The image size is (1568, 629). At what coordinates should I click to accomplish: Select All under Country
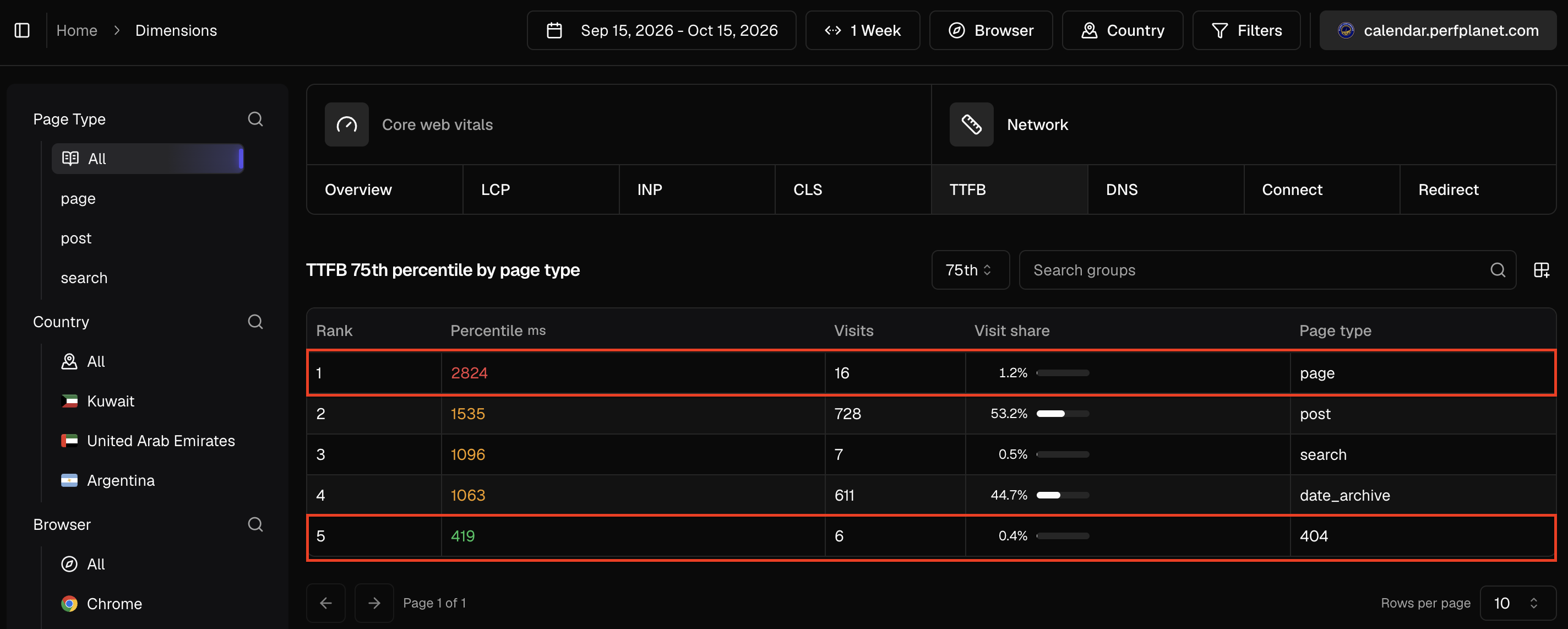coord(83,361)
